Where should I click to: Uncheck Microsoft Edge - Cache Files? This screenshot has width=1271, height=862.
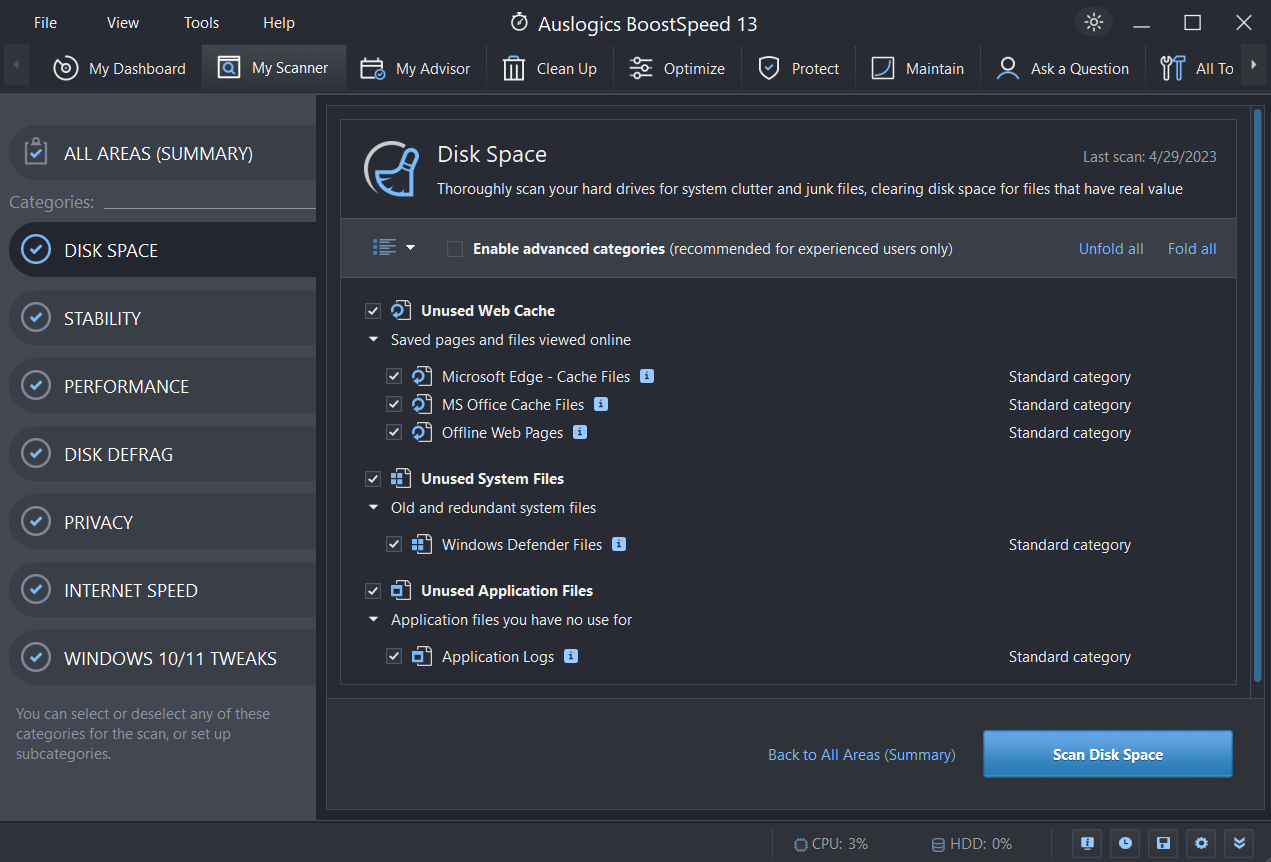click(394, 377)
